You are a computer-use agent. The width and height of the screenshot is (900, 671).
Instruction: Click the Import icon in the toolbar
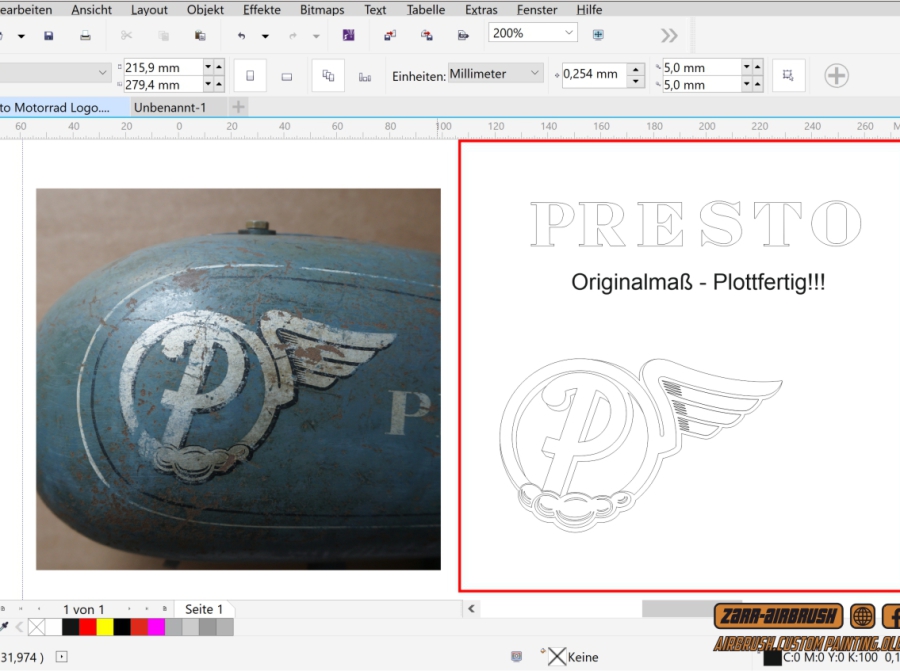(x=389, y=35)
